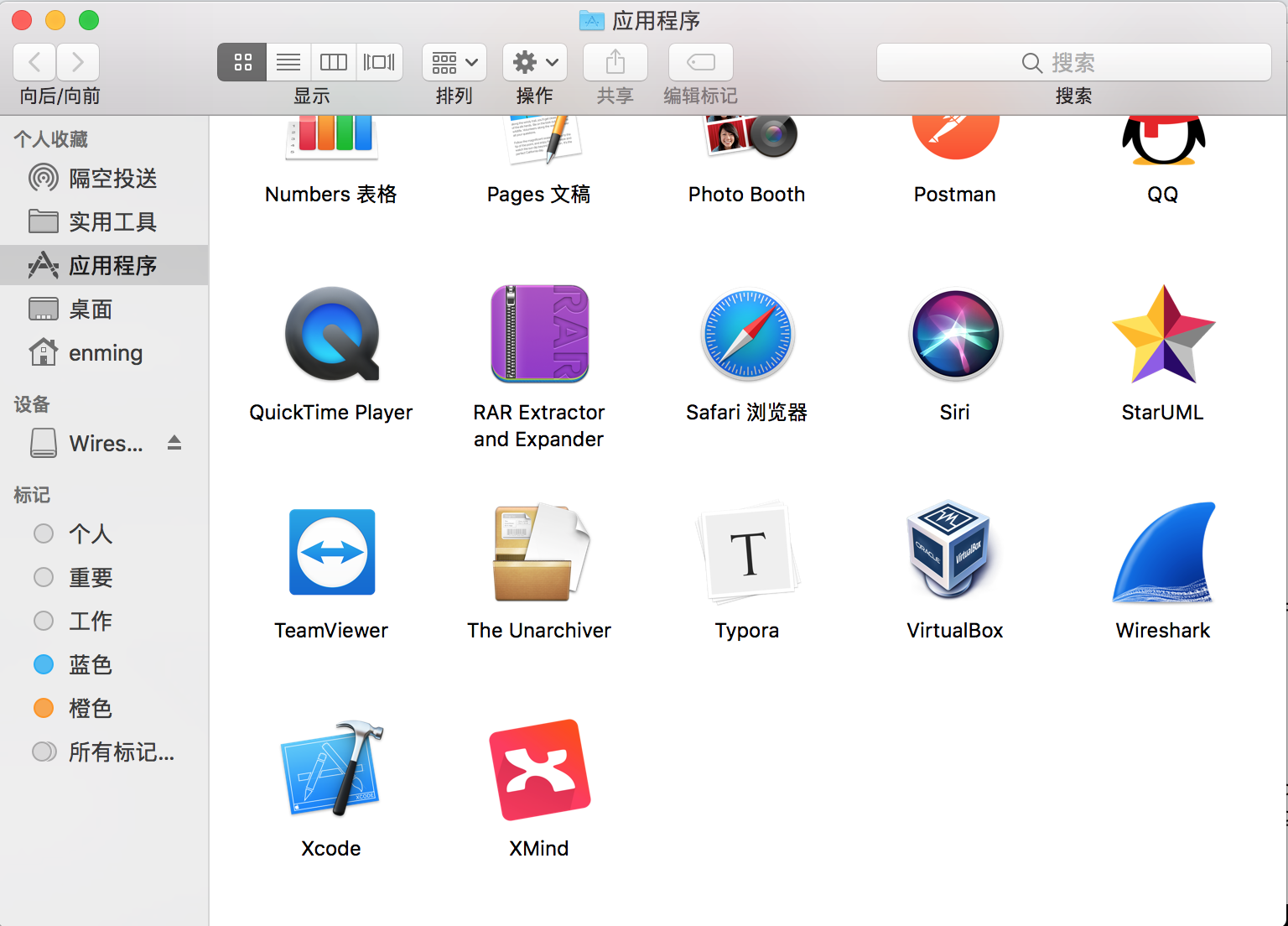Image resolution: width=1288 pixels, height=926 pixels.
Task: Filter by the 重要 tag
Action: (104, 577)
